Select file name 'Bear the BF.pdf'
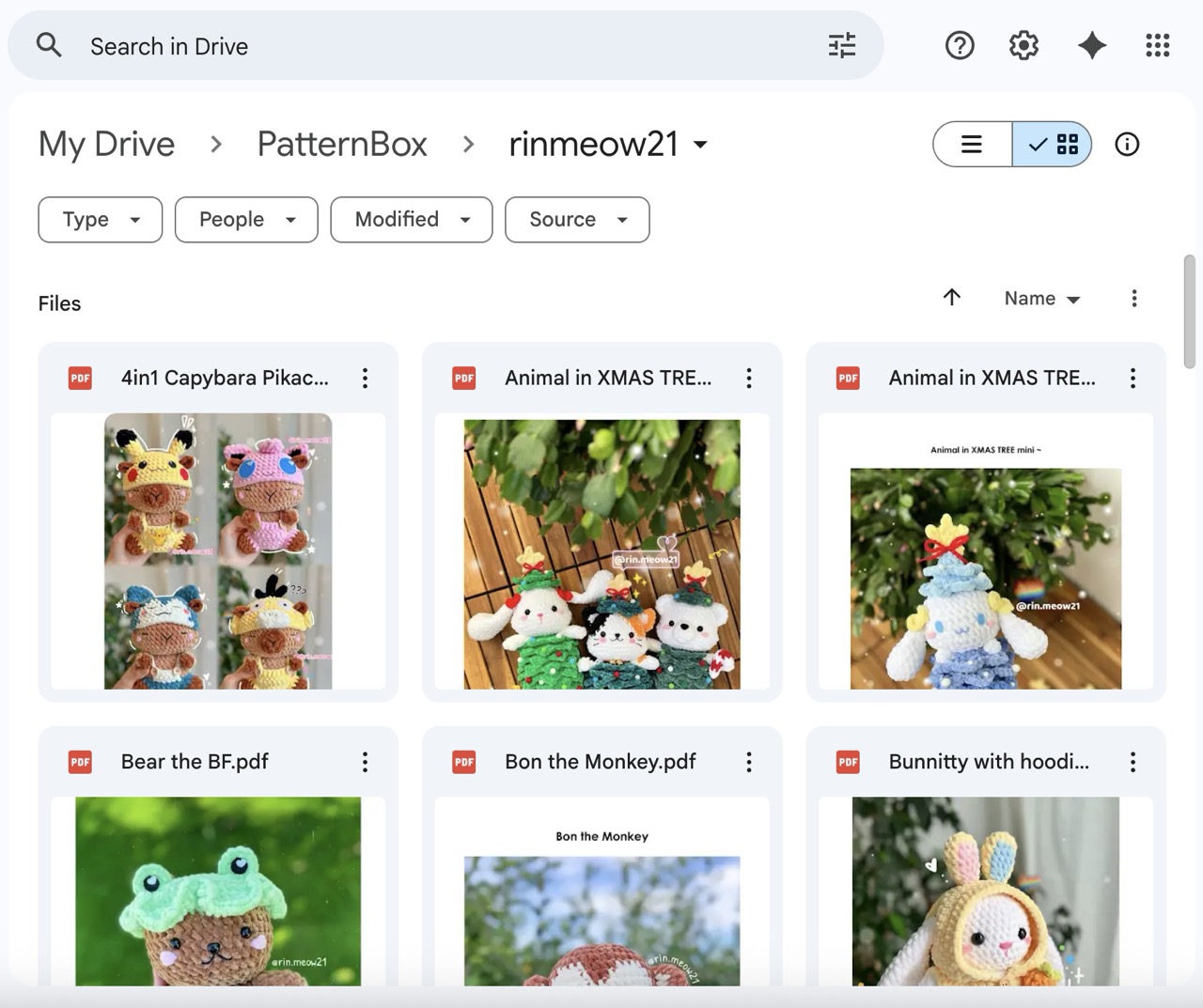The height and width of the screenshot is (1008, 1203). coord(195,762)
